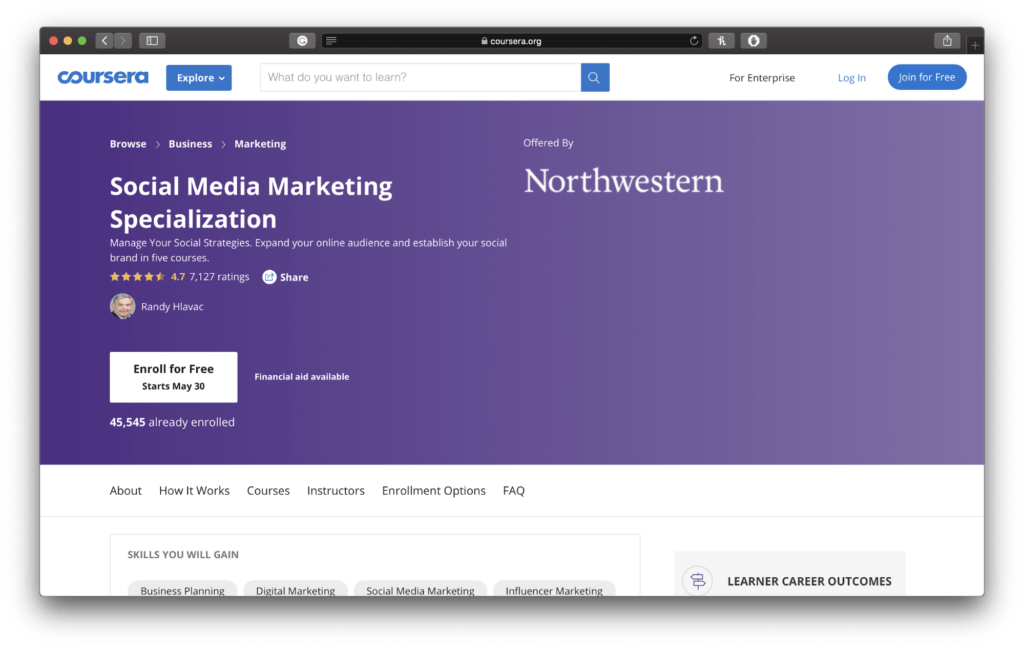Select the Instructors tab

point(336,490)
